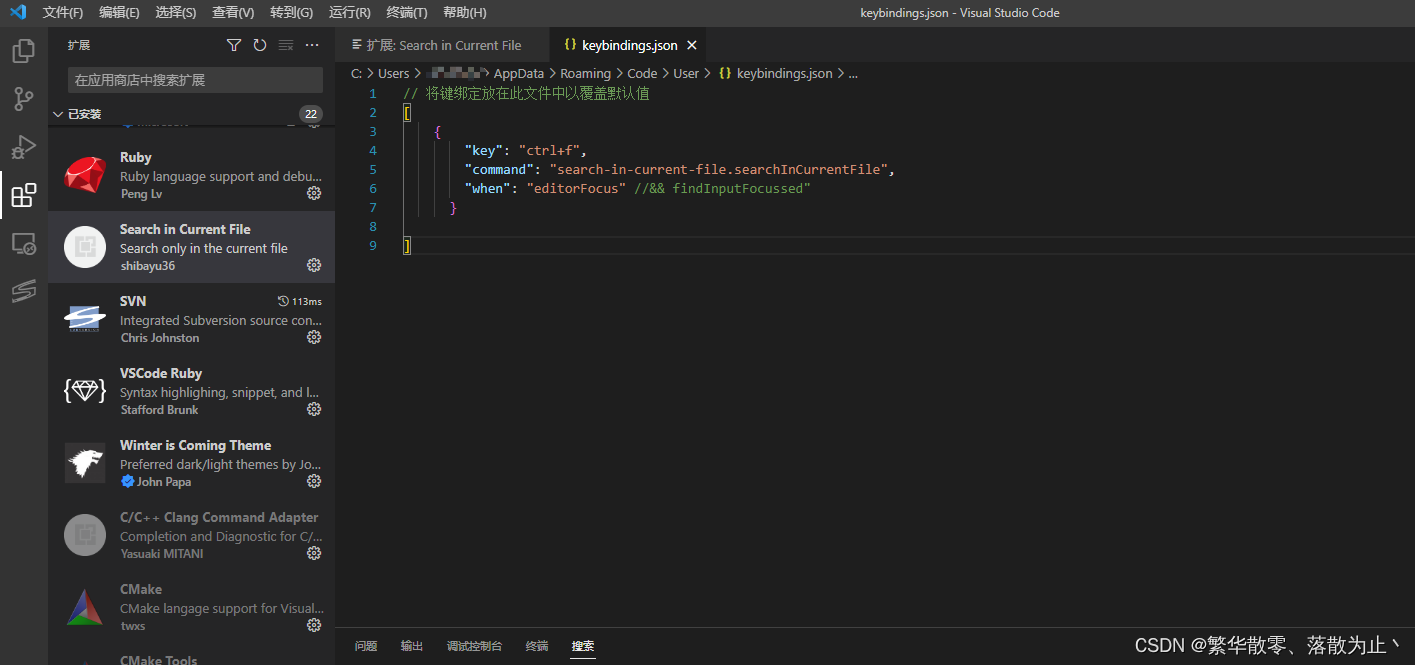Click the VSCode Ruby extension logo

(x=85, y=391)
